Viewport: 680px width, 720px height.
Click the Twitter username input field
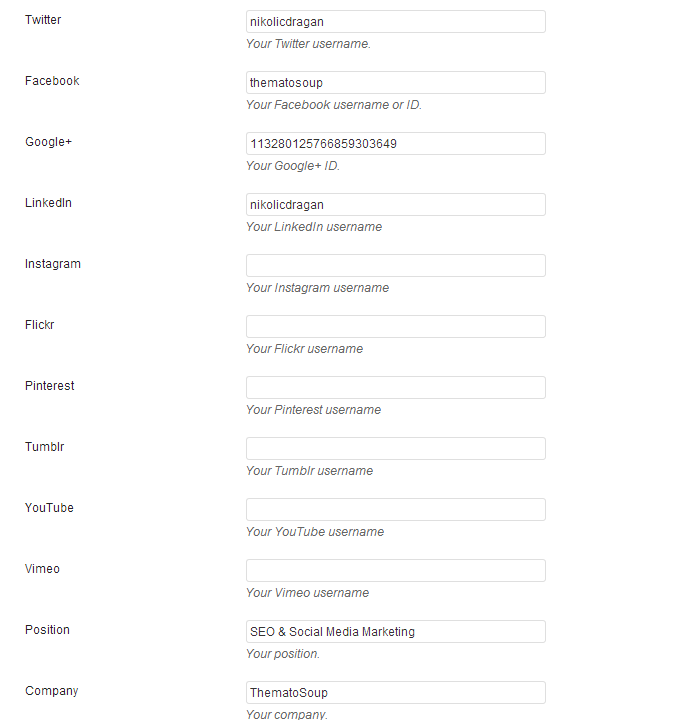point(395,22)
